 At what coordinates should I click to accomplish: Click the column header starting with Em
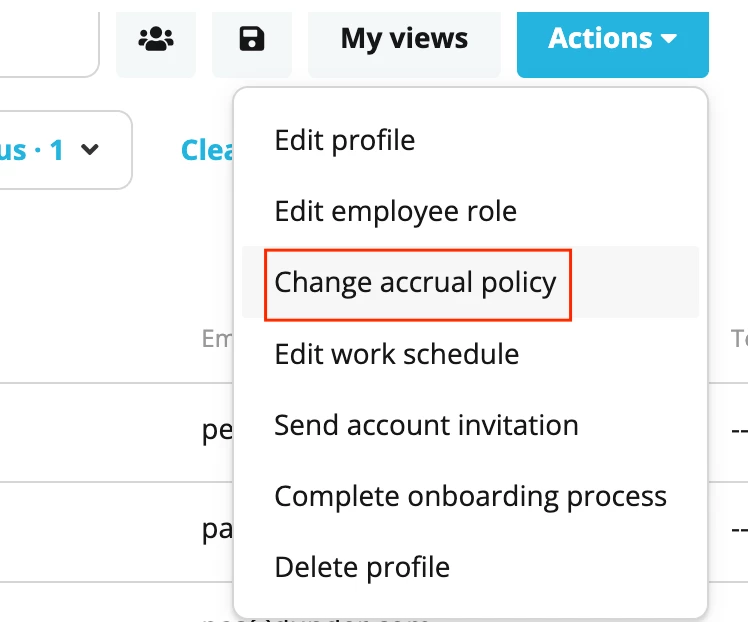pos(217,339)
